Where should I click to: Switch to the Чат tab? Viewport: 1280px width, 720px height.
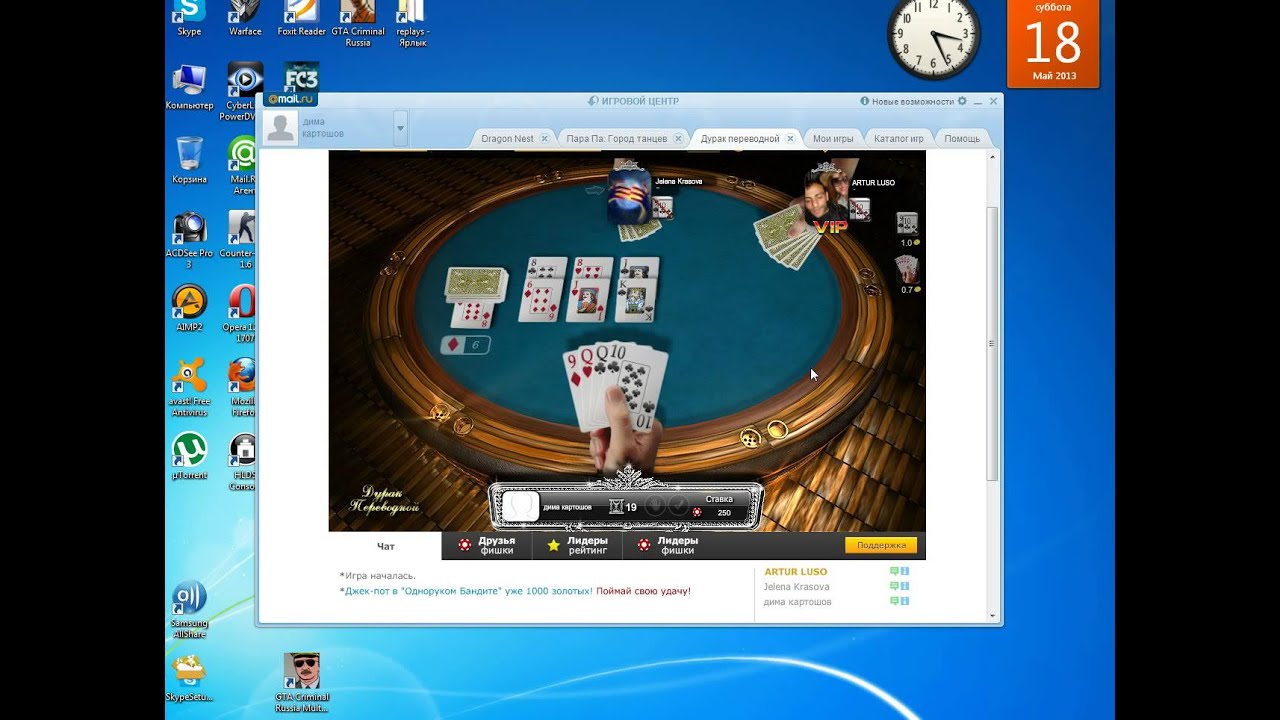tap(385, 546)
